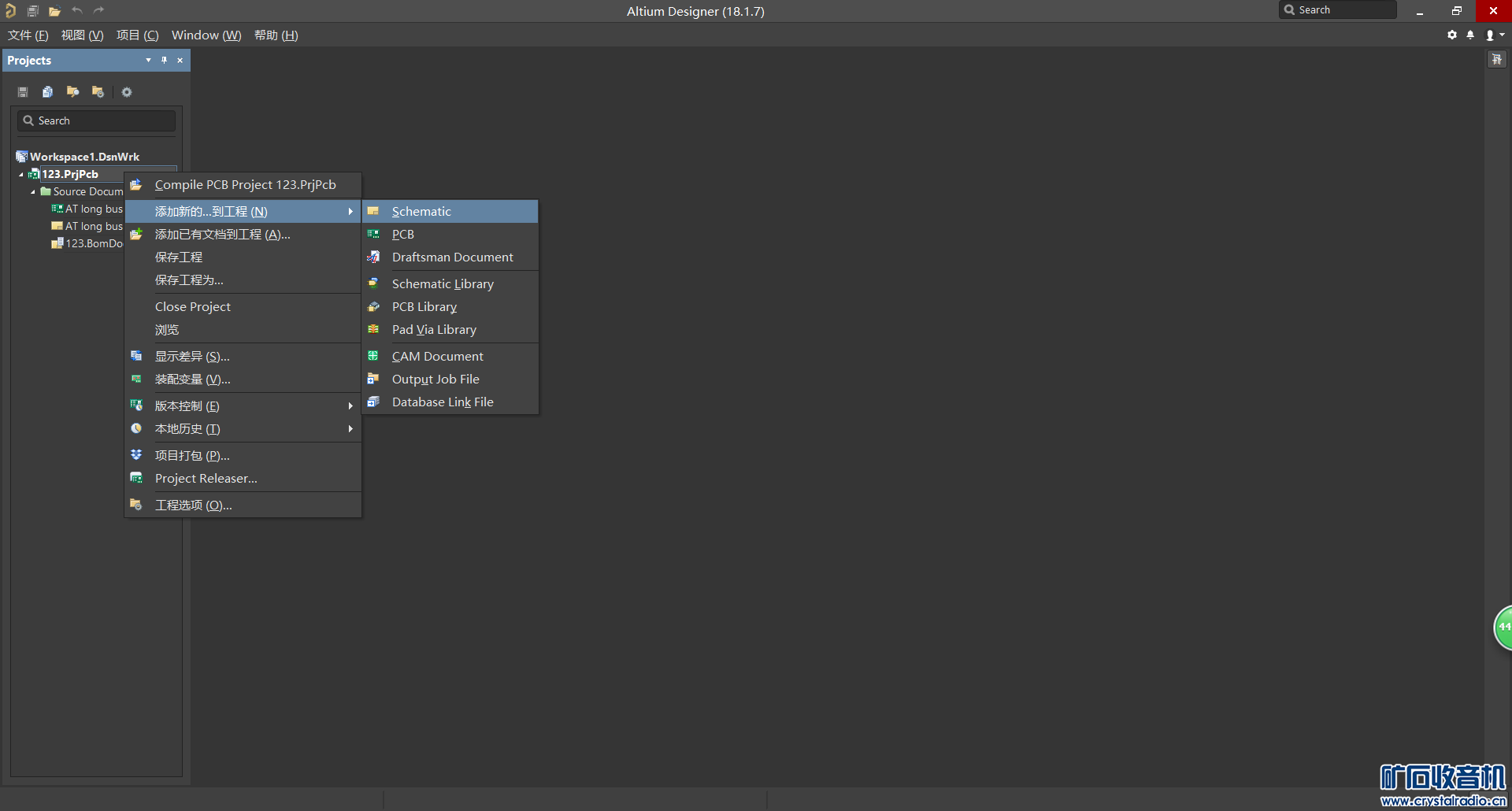The width and height of the screenshot is (1512, 811).
Task: Click the compile documents icon in the Projects toolbar
Action: 47,92
